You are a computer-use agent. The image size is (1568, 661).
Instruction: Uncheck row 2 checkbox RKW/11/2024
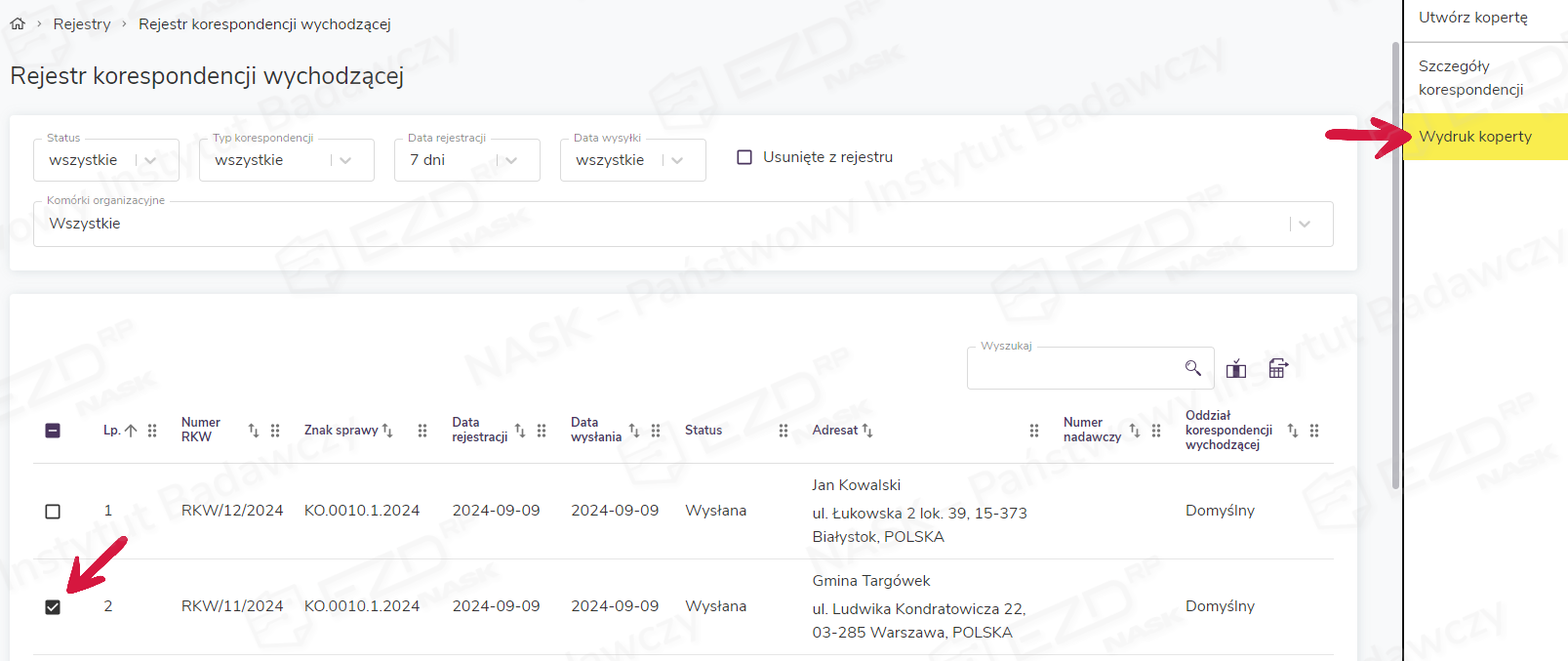[53, 607]
